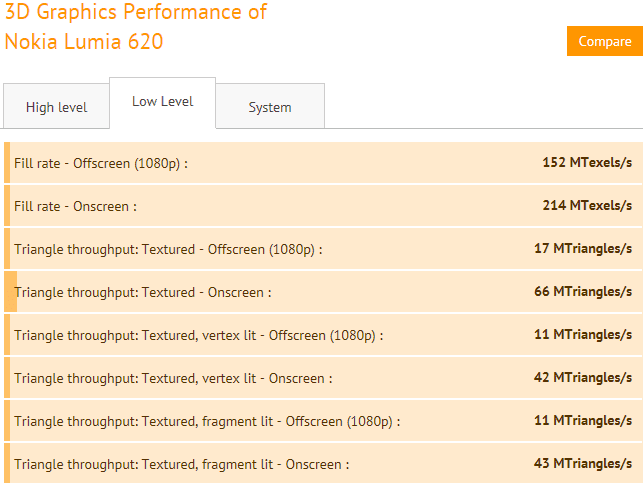The height and width of the screenshot is (483, 643).
Task: Click Triangle throughput Textured Onscreen row
Action: tap(323, 292)
